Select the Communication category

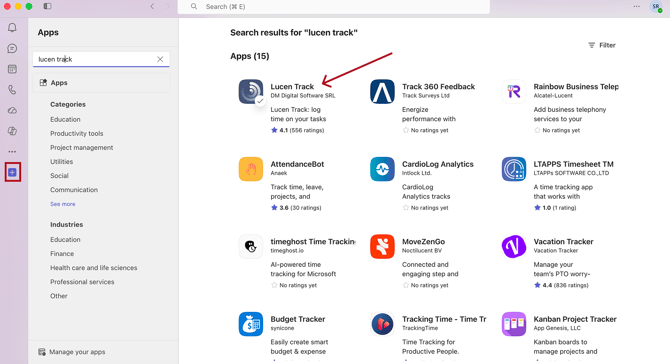[x=74, y=190]
